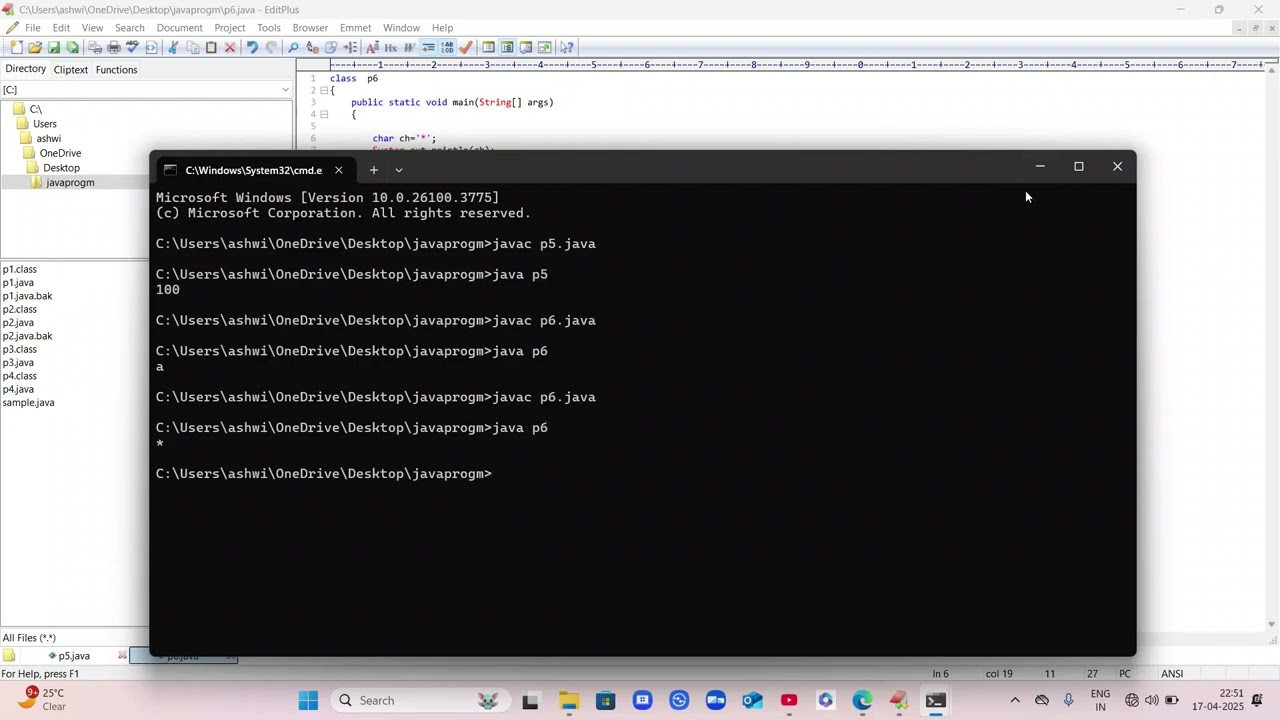Viewport: 1280px width, 720px height.
Task: Select p1.java in the file list
Action: [x=18, y=283]
